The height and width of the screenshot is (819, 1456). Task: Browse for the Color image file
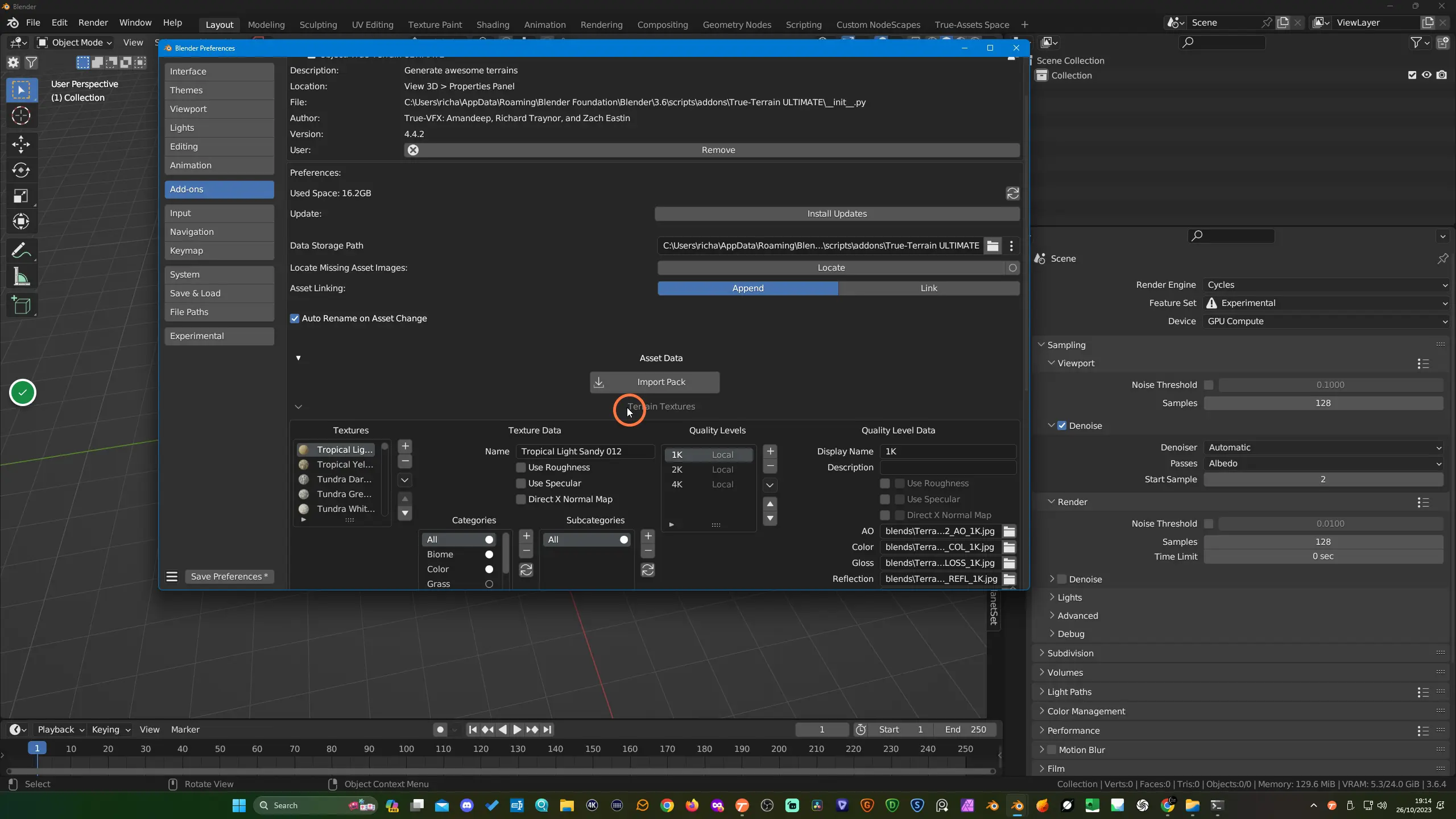tap(1010, 547)
